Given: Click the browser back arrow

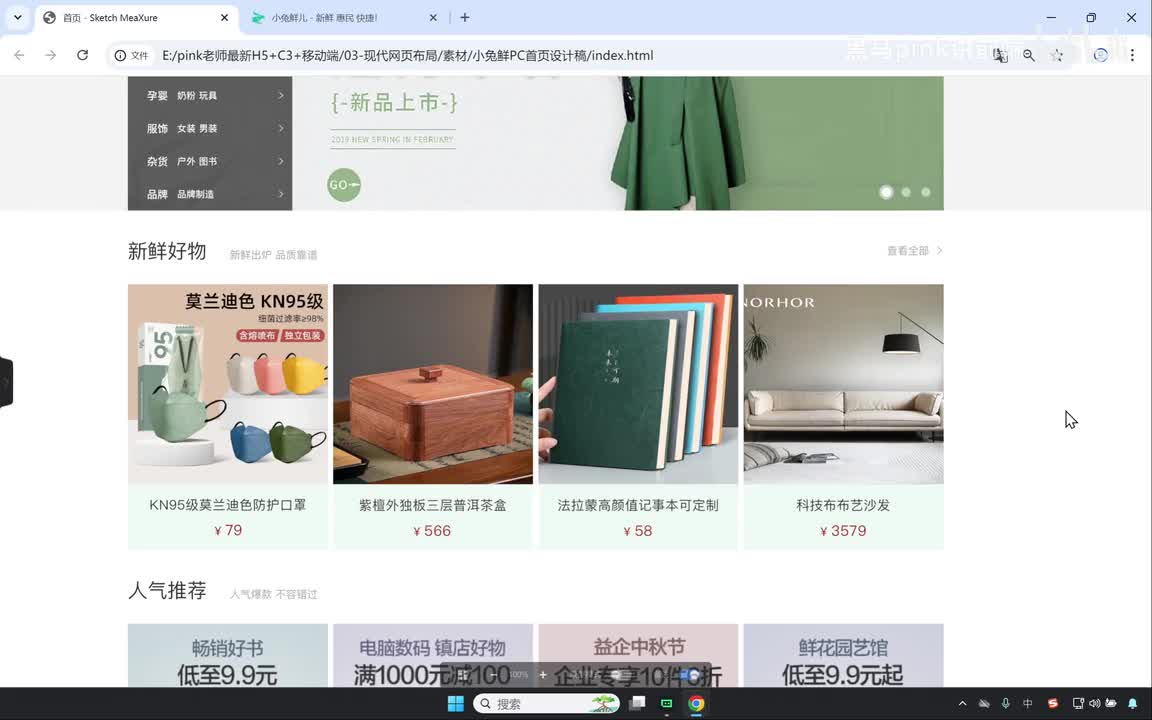Looking at the screenshot, I should (x=19, y=55).
